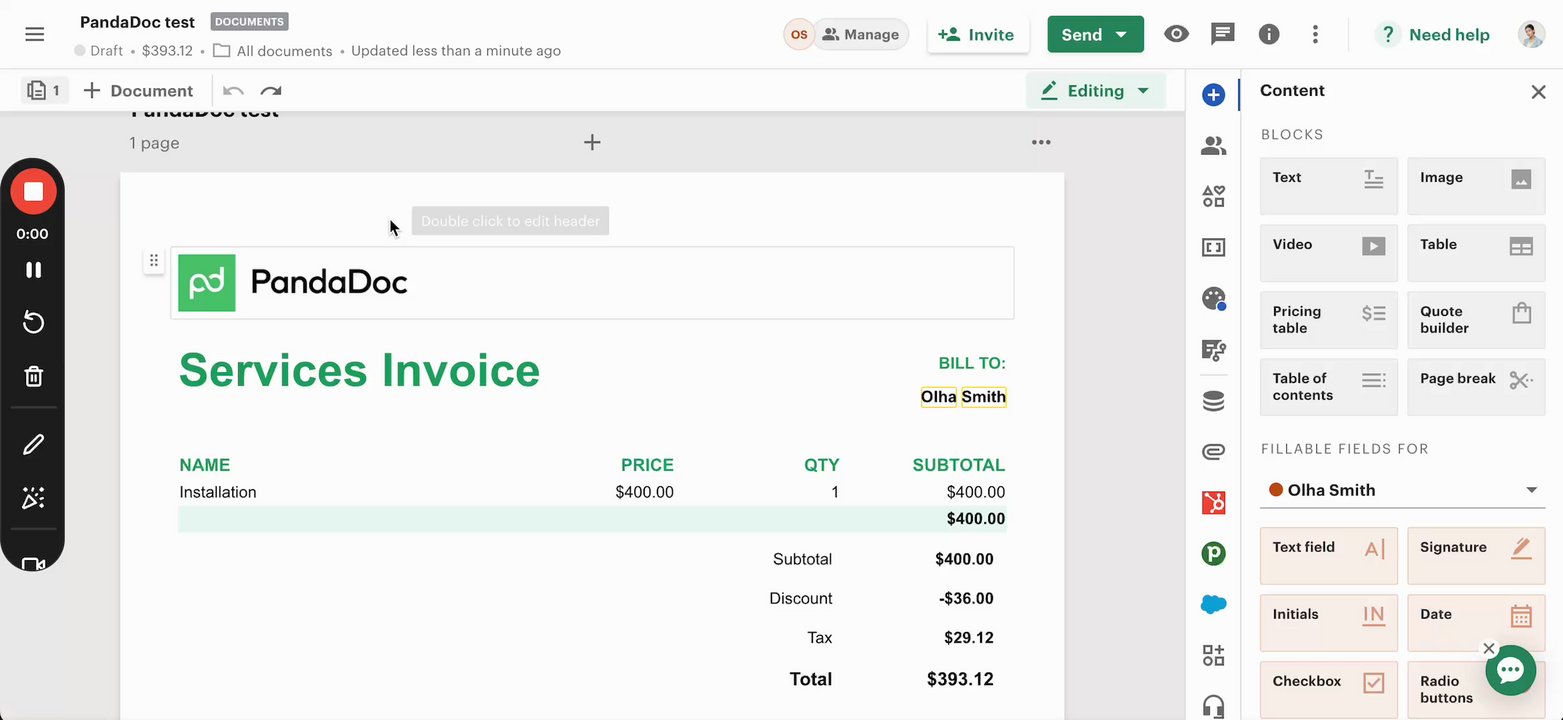The width and height of the screenshot is (1563, 720).
Task: Open the hamburger main menu
Action: (35, 34)
